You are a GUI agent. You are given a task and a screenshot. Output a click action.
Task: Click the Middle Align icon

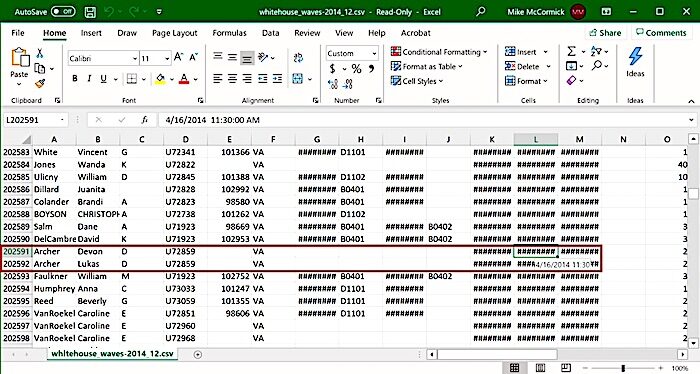(233, 57)
